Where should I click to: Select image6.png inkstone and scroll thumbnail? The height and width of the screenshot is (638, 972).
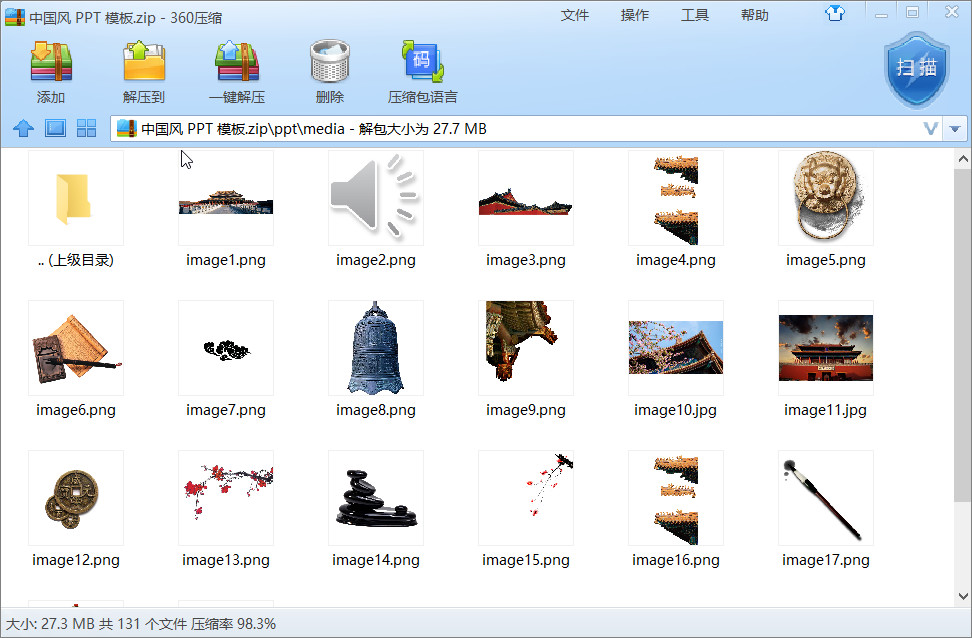[x=76, y=348]
